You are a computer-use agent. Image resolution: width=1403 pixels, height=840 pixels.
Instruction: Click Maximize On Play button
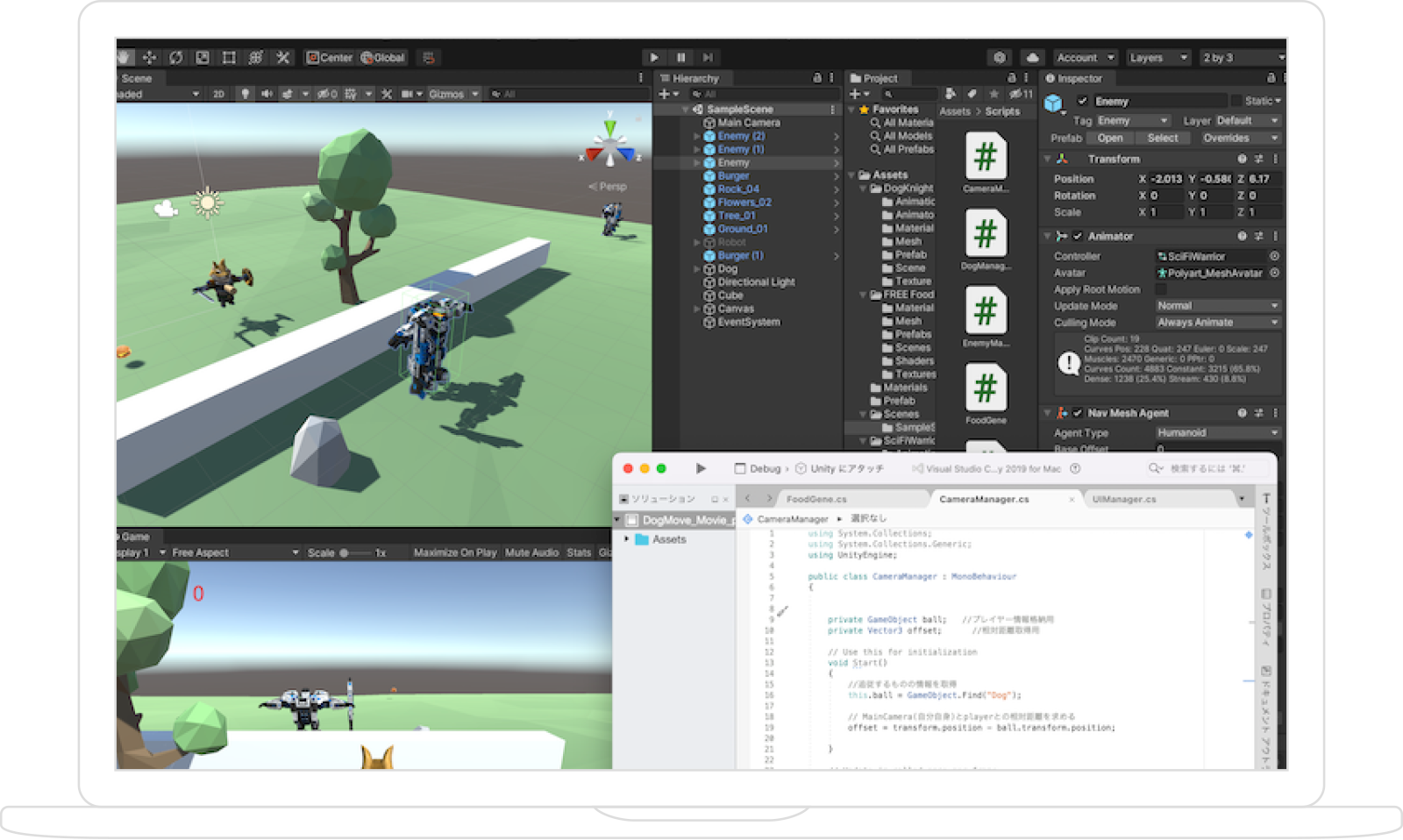pyautogui.click(x=454, y=552)
